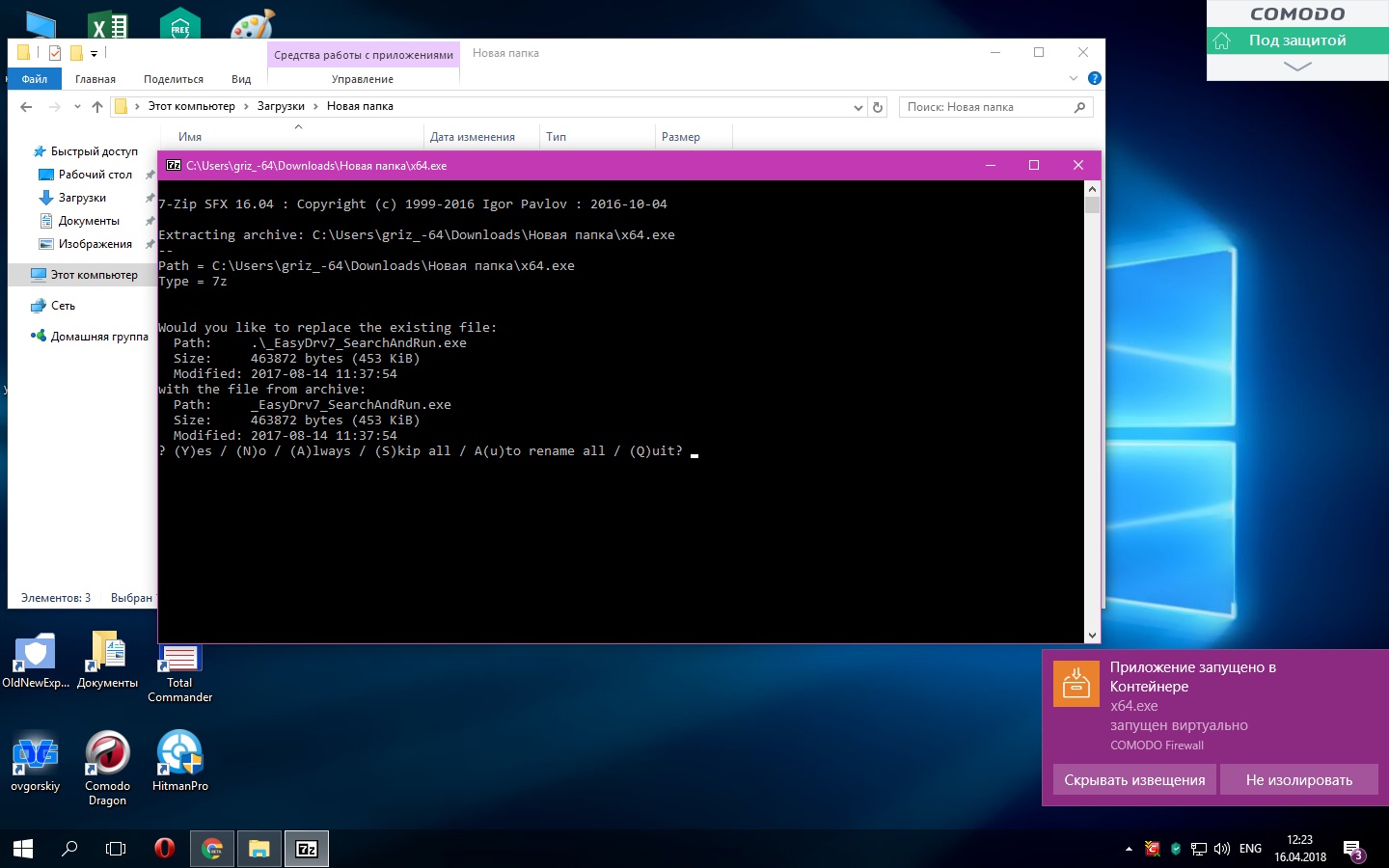1389x868 pixels.
Task: Open the address bar history dropdown
Action: point(858,107)
